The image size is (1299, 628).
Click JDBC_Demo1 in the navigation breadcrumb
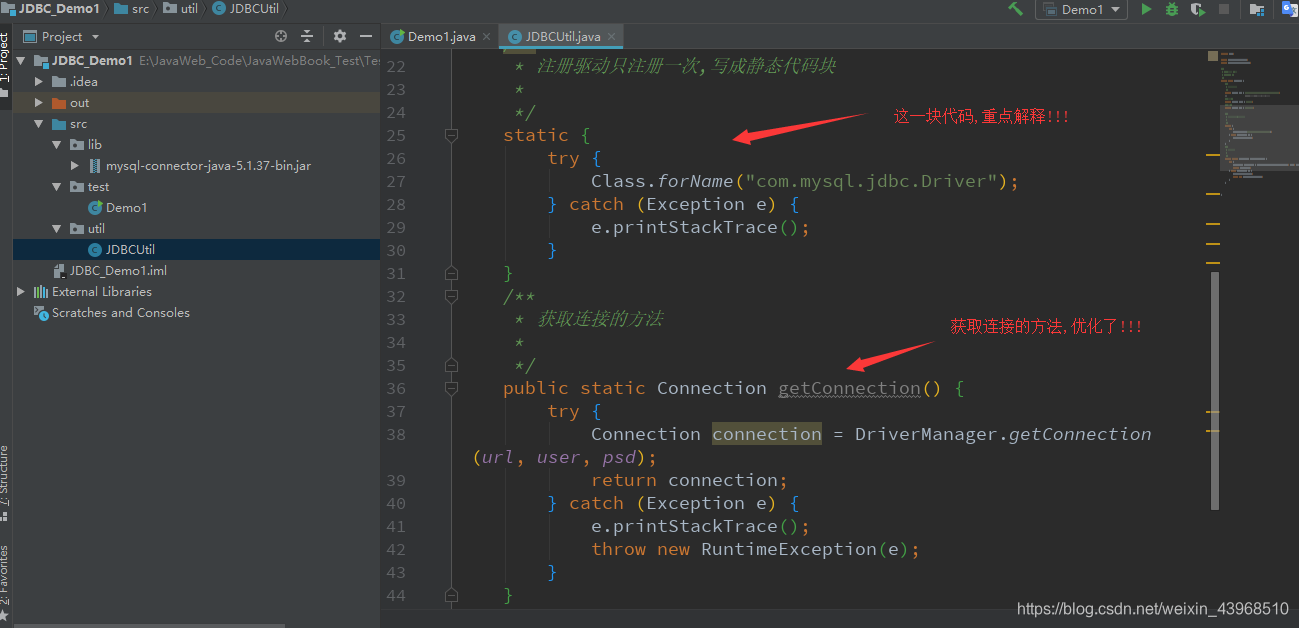click(x=50, y=9)
